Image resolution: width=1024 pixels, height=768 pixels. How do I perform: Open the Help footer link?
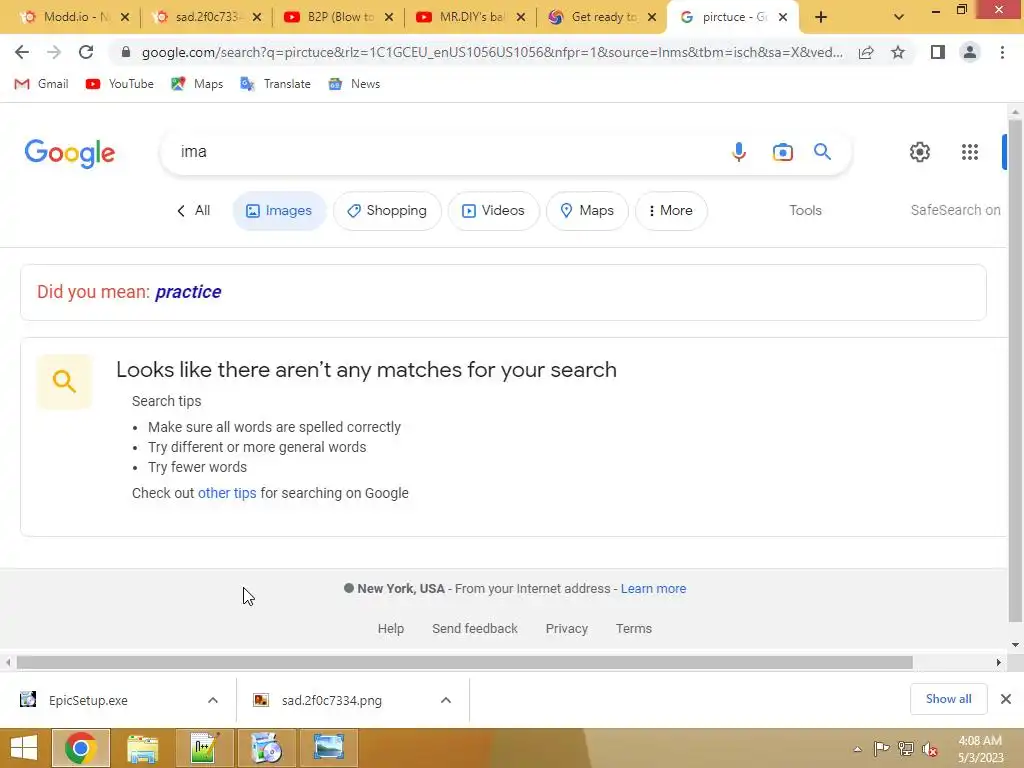pos(391,628)
